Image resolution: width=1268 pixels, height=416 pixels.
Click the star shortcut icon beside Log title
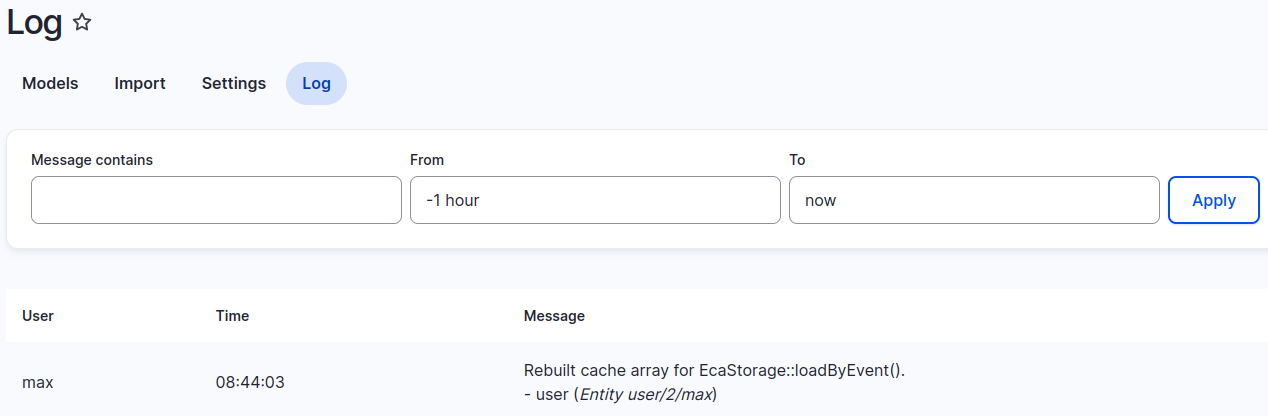tap(82, 22)
